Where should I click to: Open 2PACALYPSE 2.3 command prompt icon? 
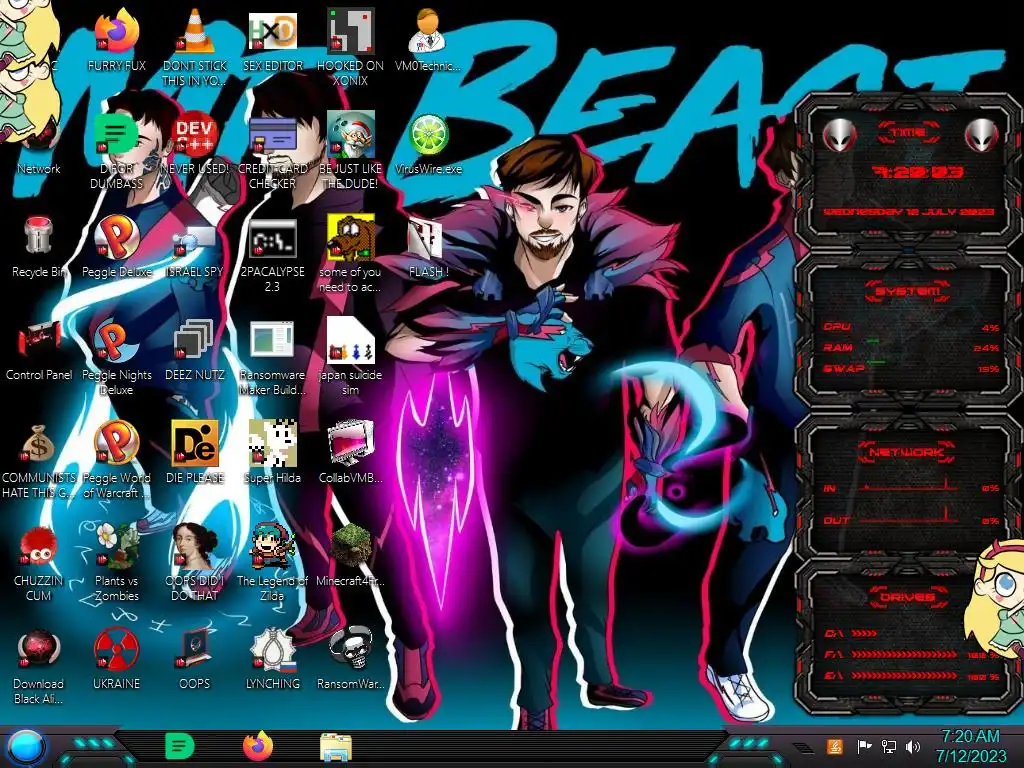click(x=272, y=238)
